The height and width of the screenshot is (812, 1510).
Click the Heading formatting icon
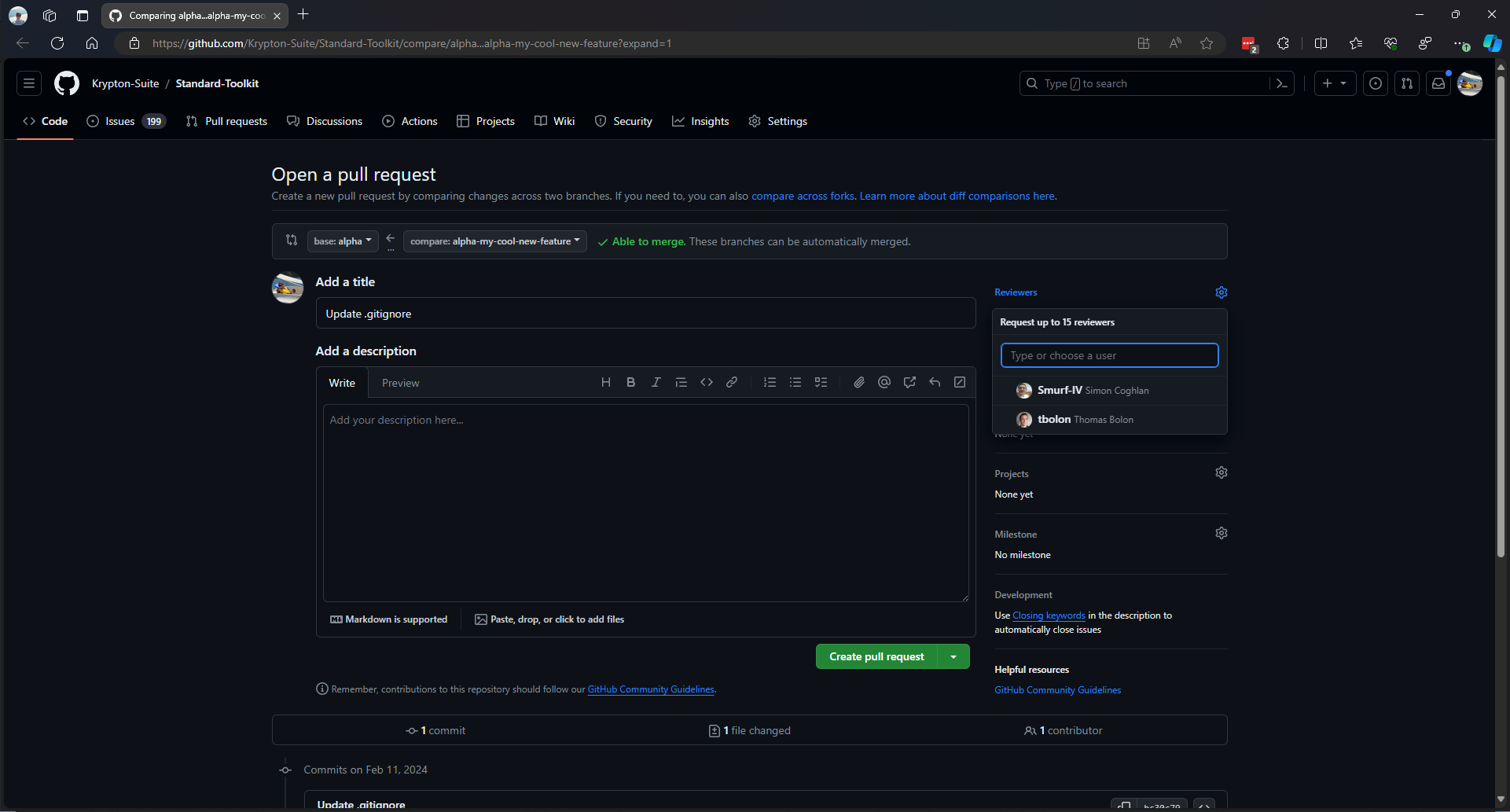click(605, 383)
